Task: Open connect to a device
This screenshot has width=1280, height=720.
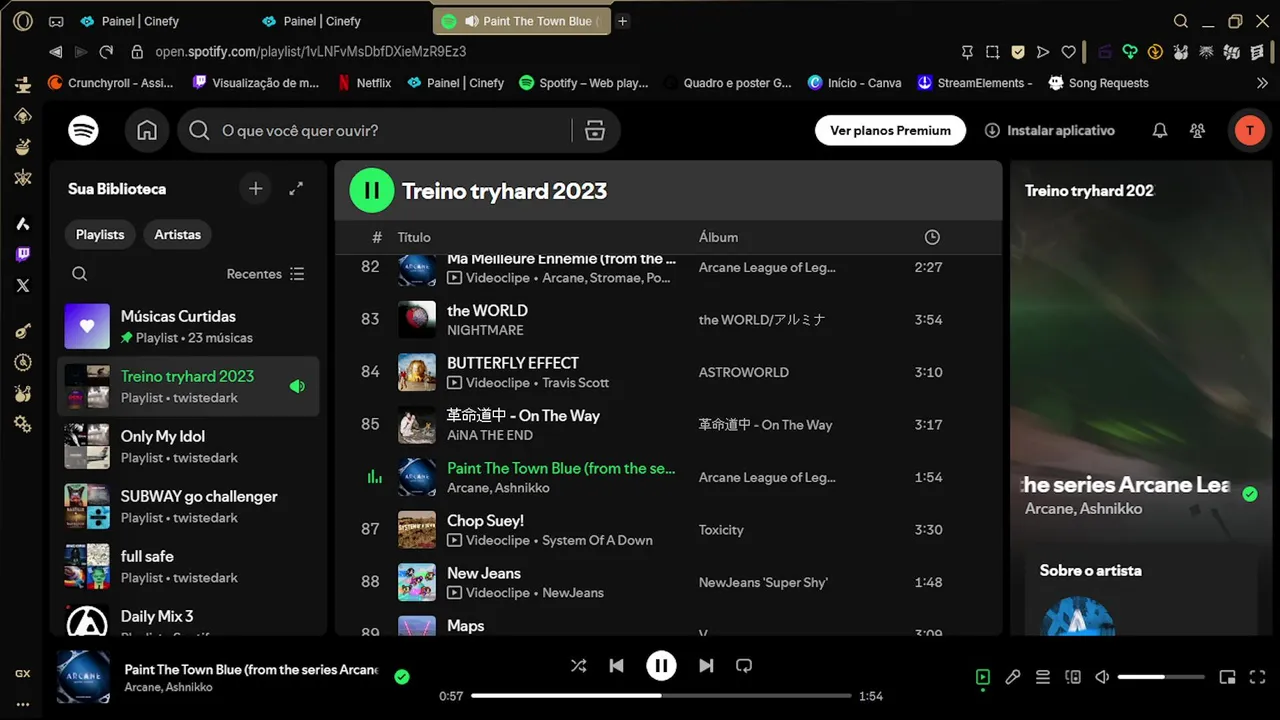Action: tap(1073, 677)
